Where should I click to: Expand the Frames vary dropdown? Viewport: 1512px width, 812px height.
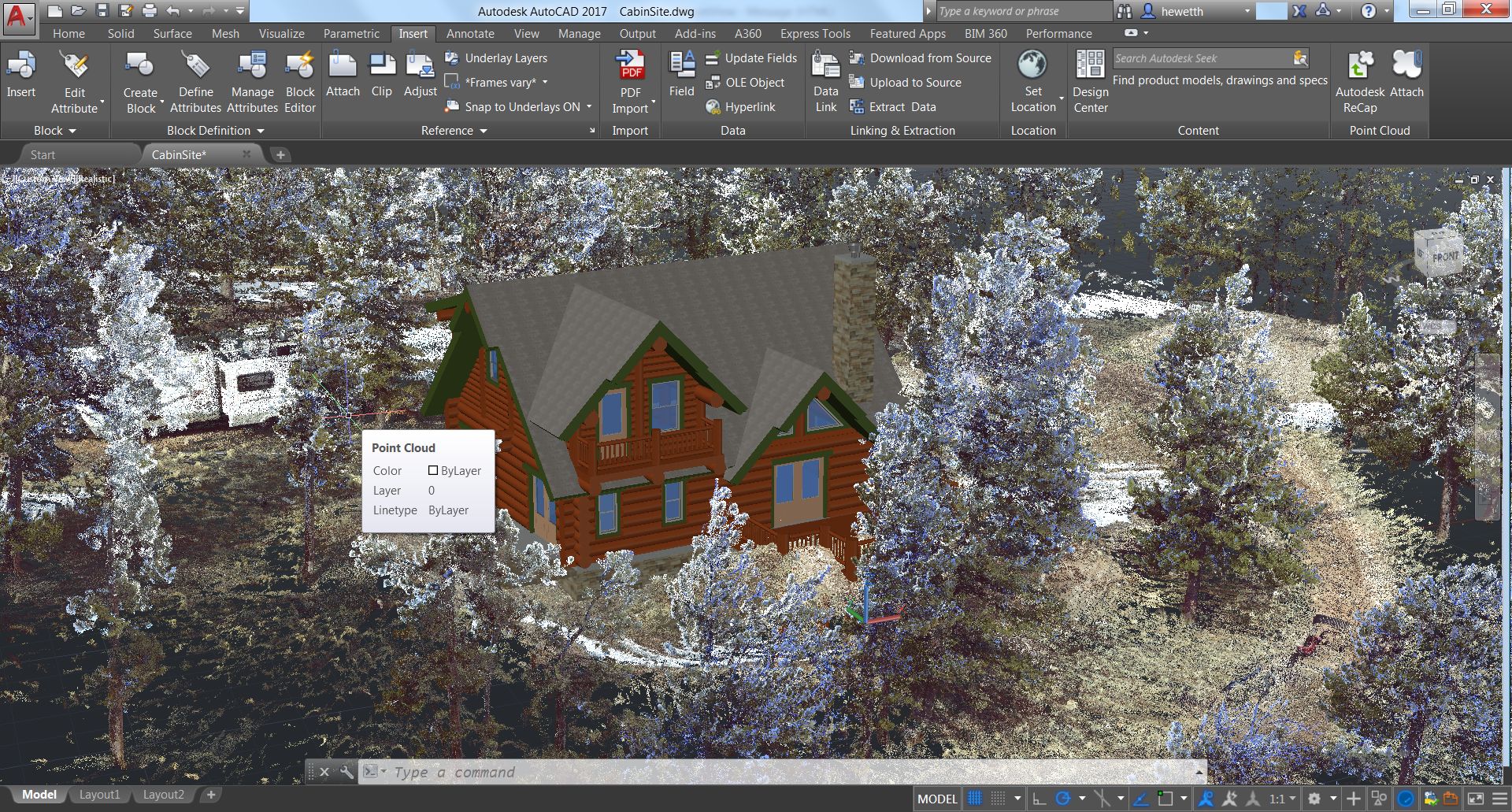(x=545, y=83)
